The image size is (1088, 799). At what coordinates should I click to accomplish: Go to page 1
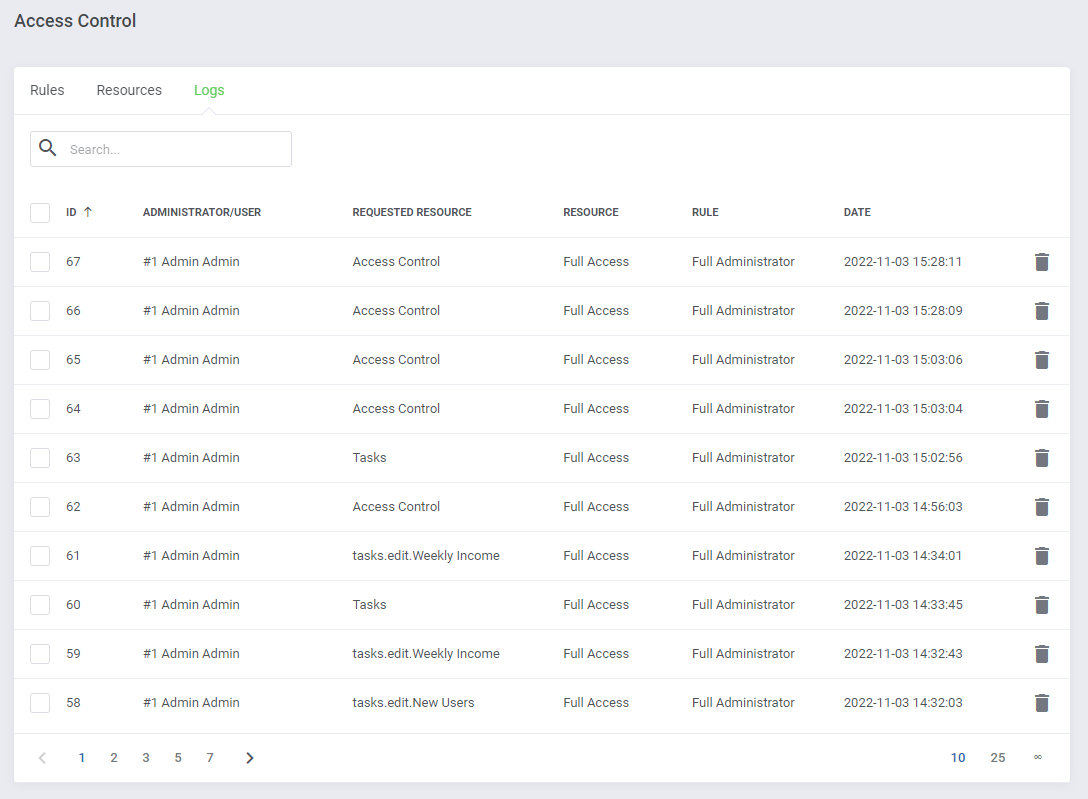click(82, 758)
